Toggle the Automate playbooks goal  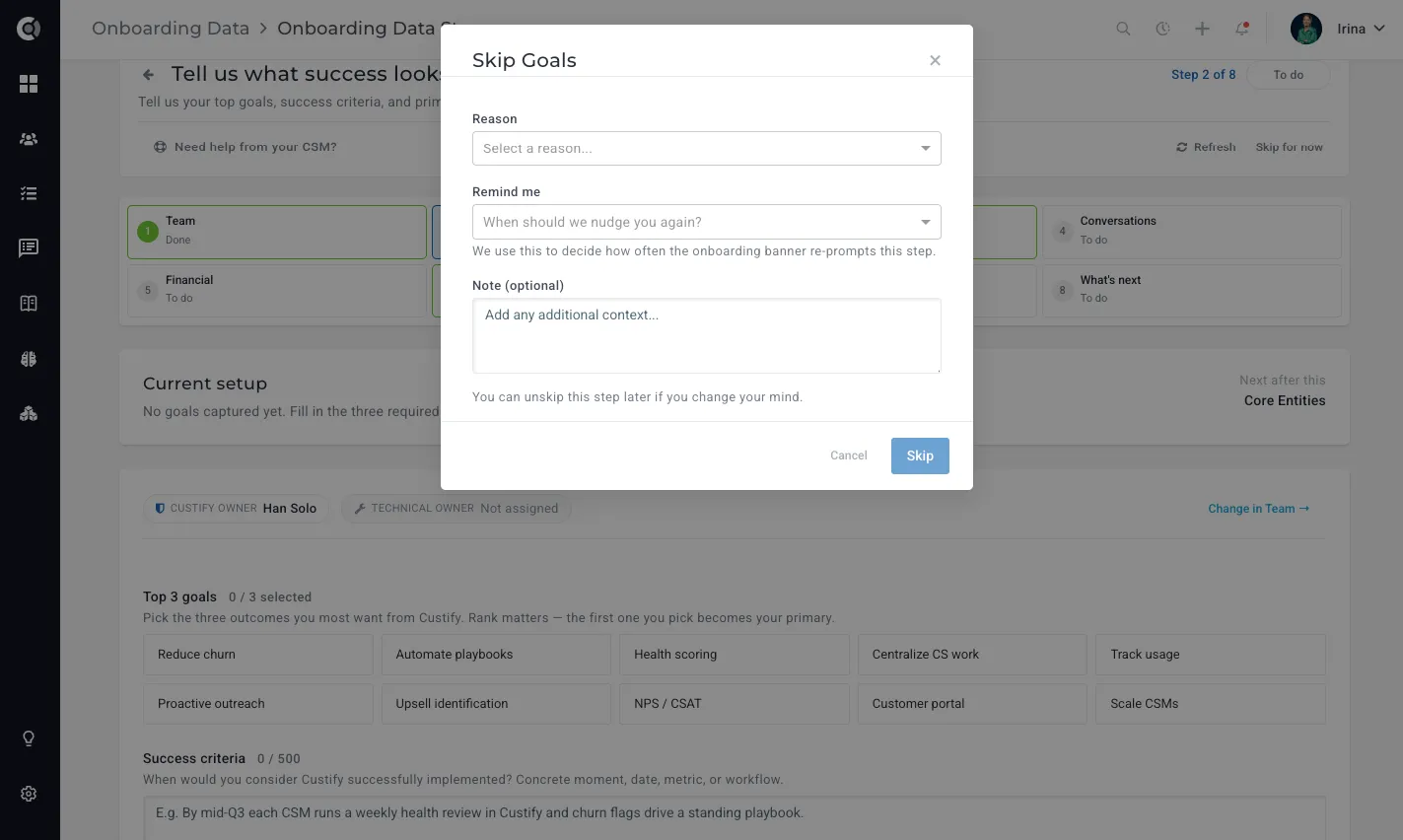coord(496,655)
